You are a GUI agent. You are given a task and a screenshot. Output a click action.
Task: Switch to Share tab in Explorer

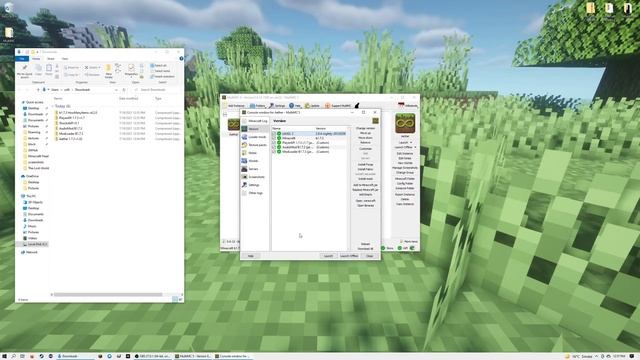(x=51, y=59)
